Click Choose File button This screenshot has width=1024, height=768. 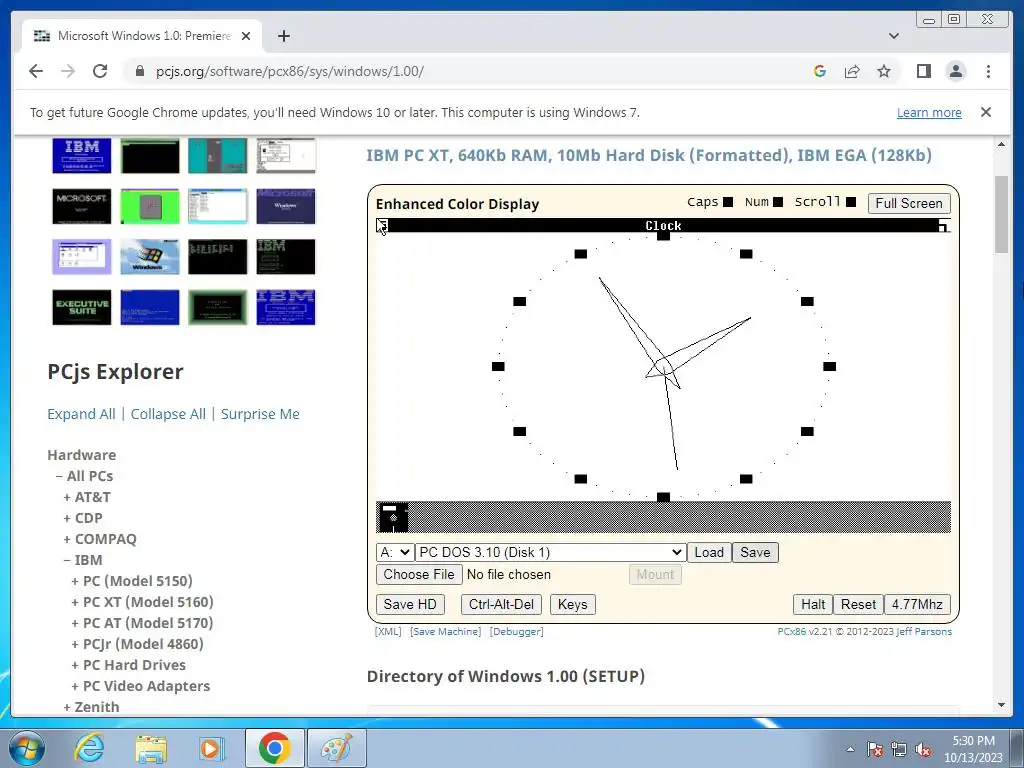tap(419, 575)
